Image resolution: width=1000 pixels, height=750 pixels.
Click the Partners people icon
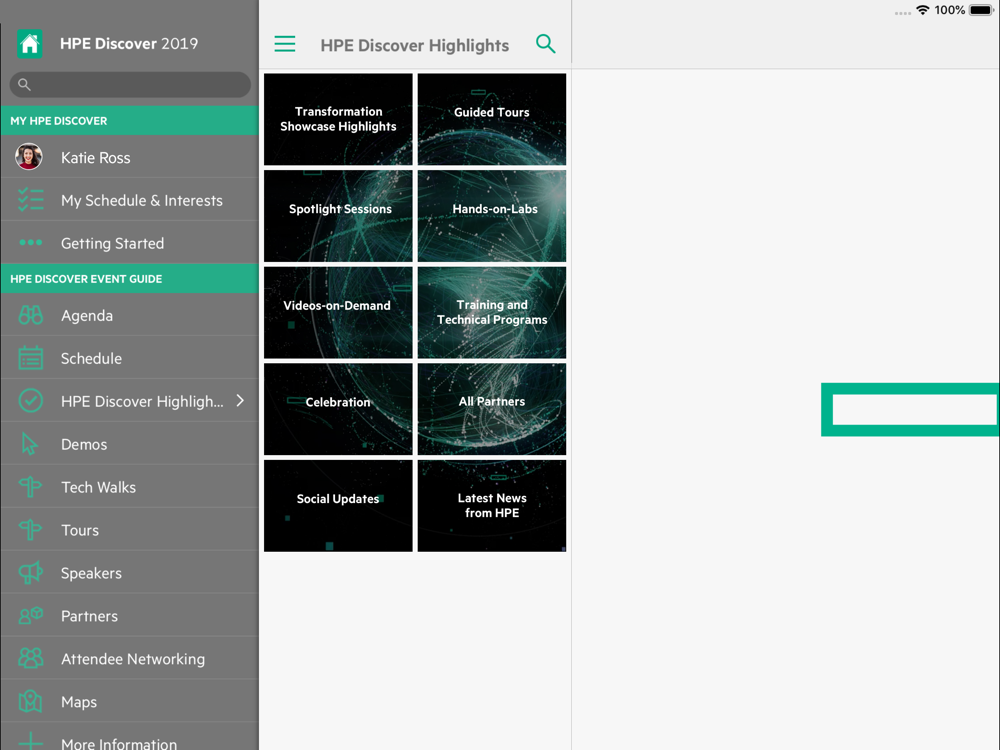[x=31, y=615]
